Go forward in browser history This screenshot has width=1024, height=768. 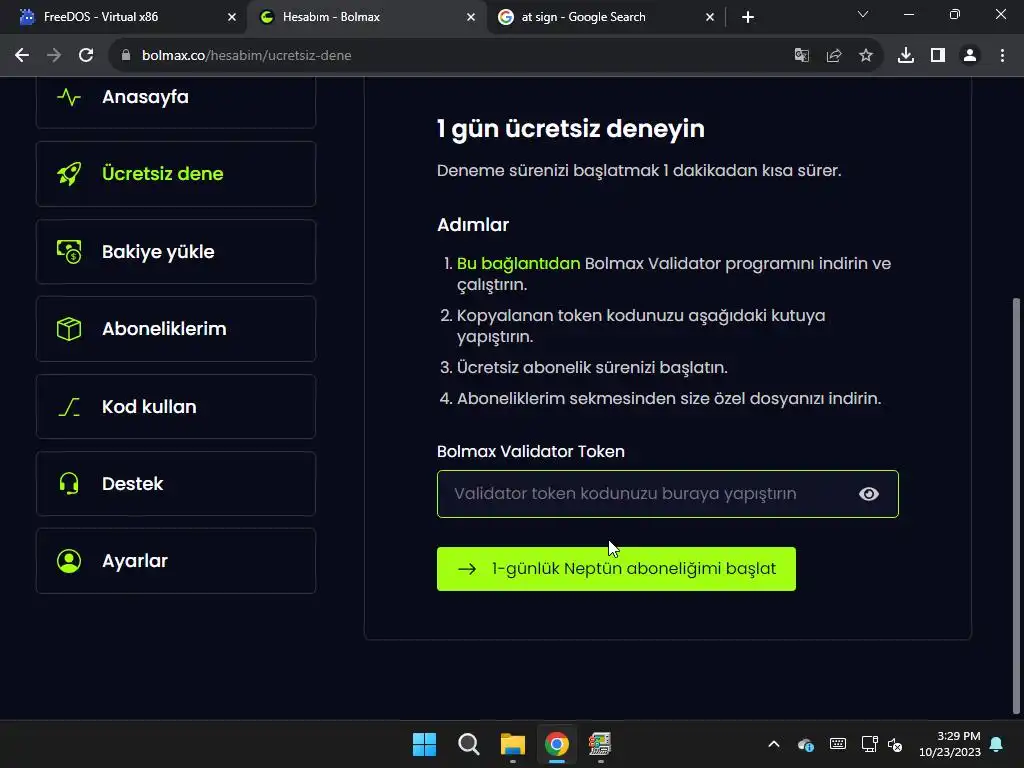(54, 56)
